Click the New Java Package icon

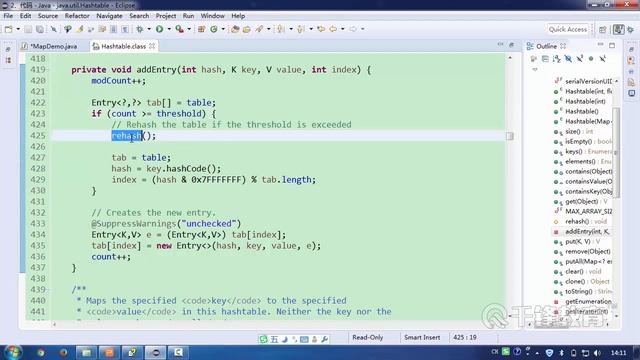[x=201, y=29]
